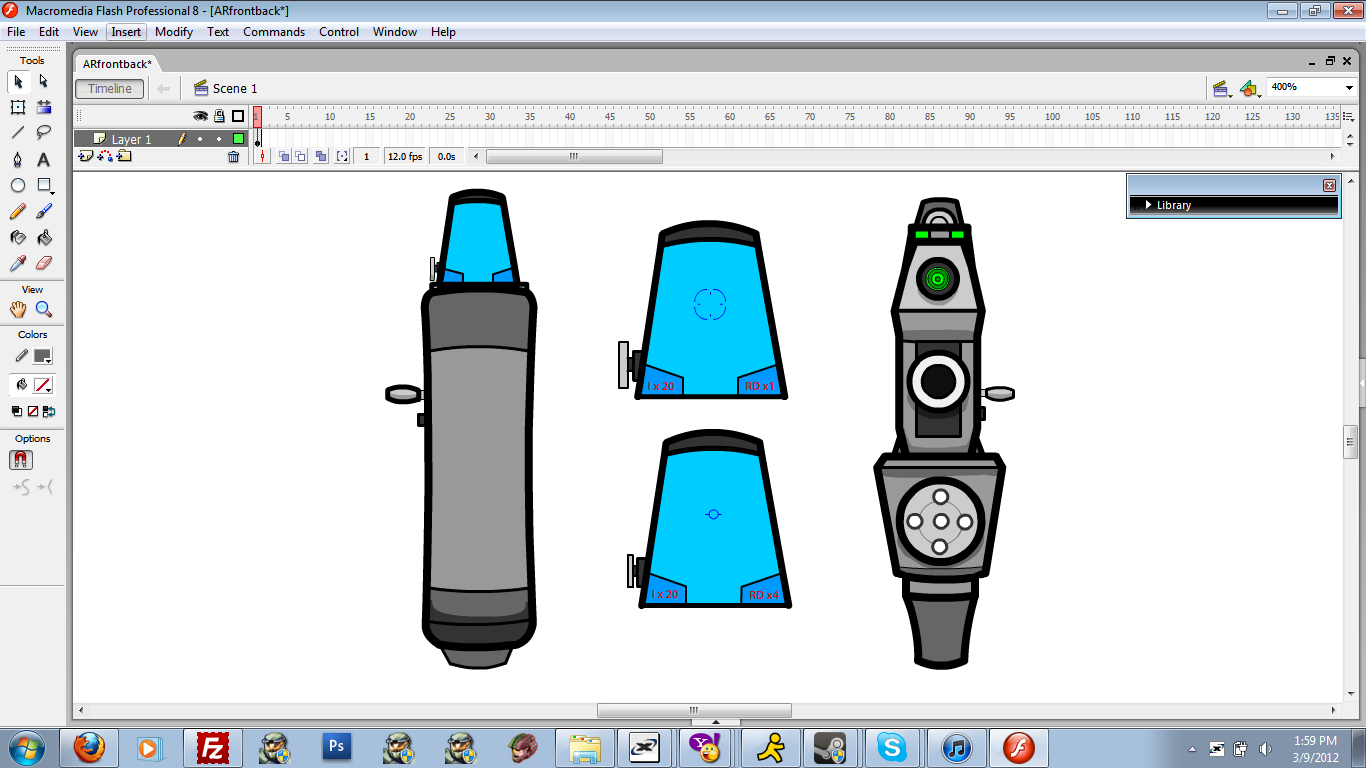Select the Eraser tool

44,263
